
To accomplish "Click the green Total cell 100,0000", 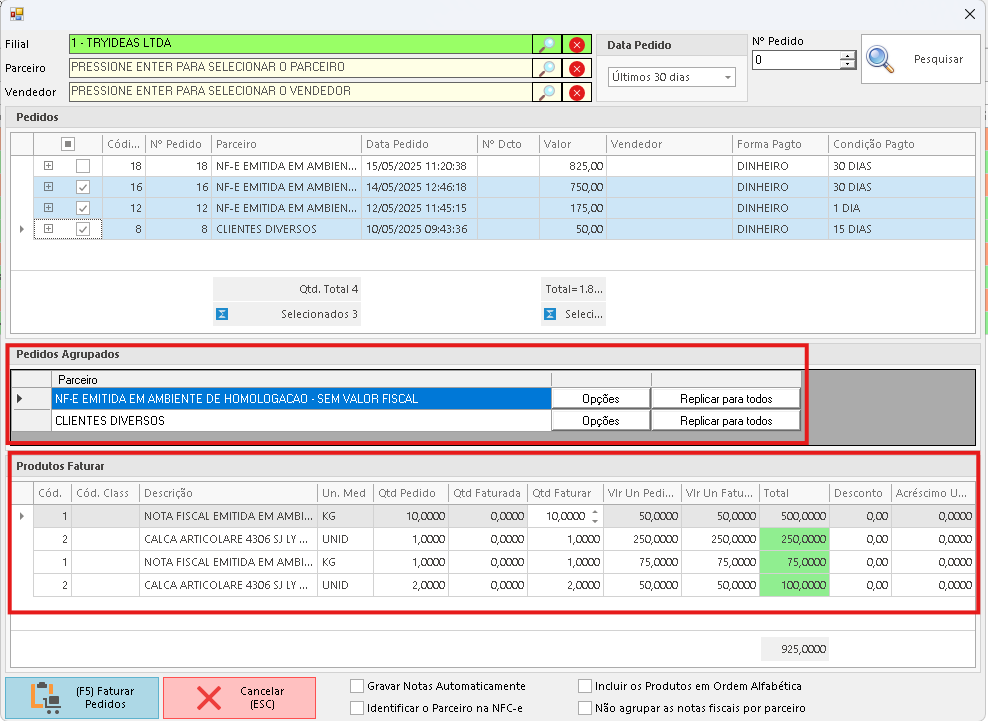I will [794, 585].
